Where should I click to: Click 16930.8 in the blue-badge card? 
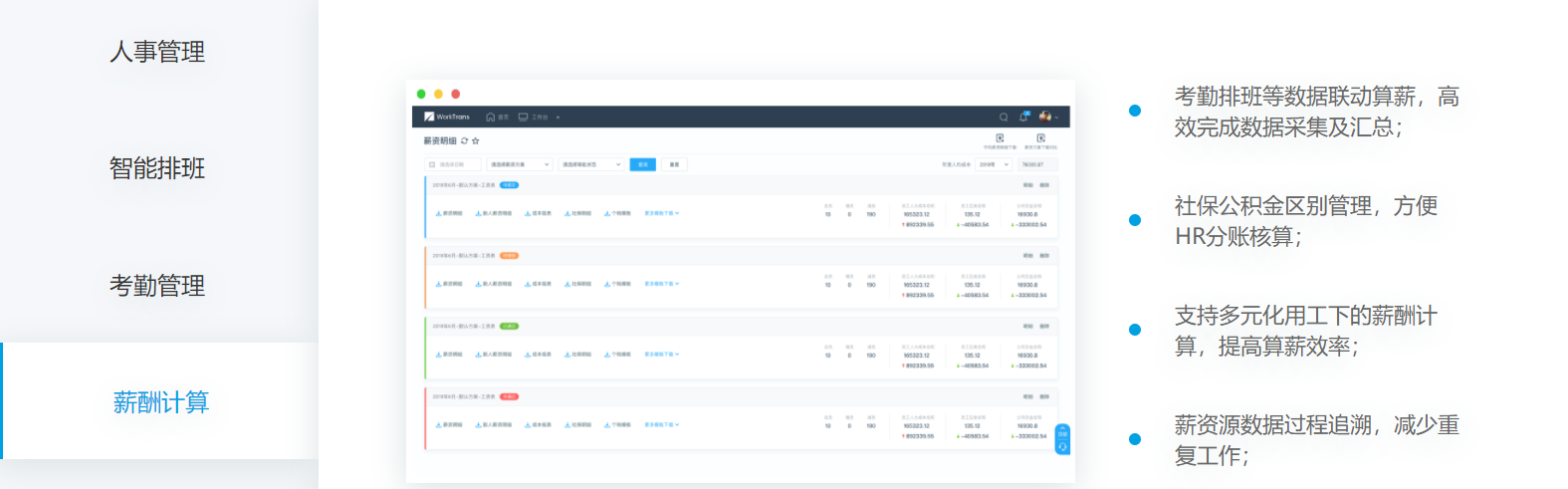point(1027,214)
